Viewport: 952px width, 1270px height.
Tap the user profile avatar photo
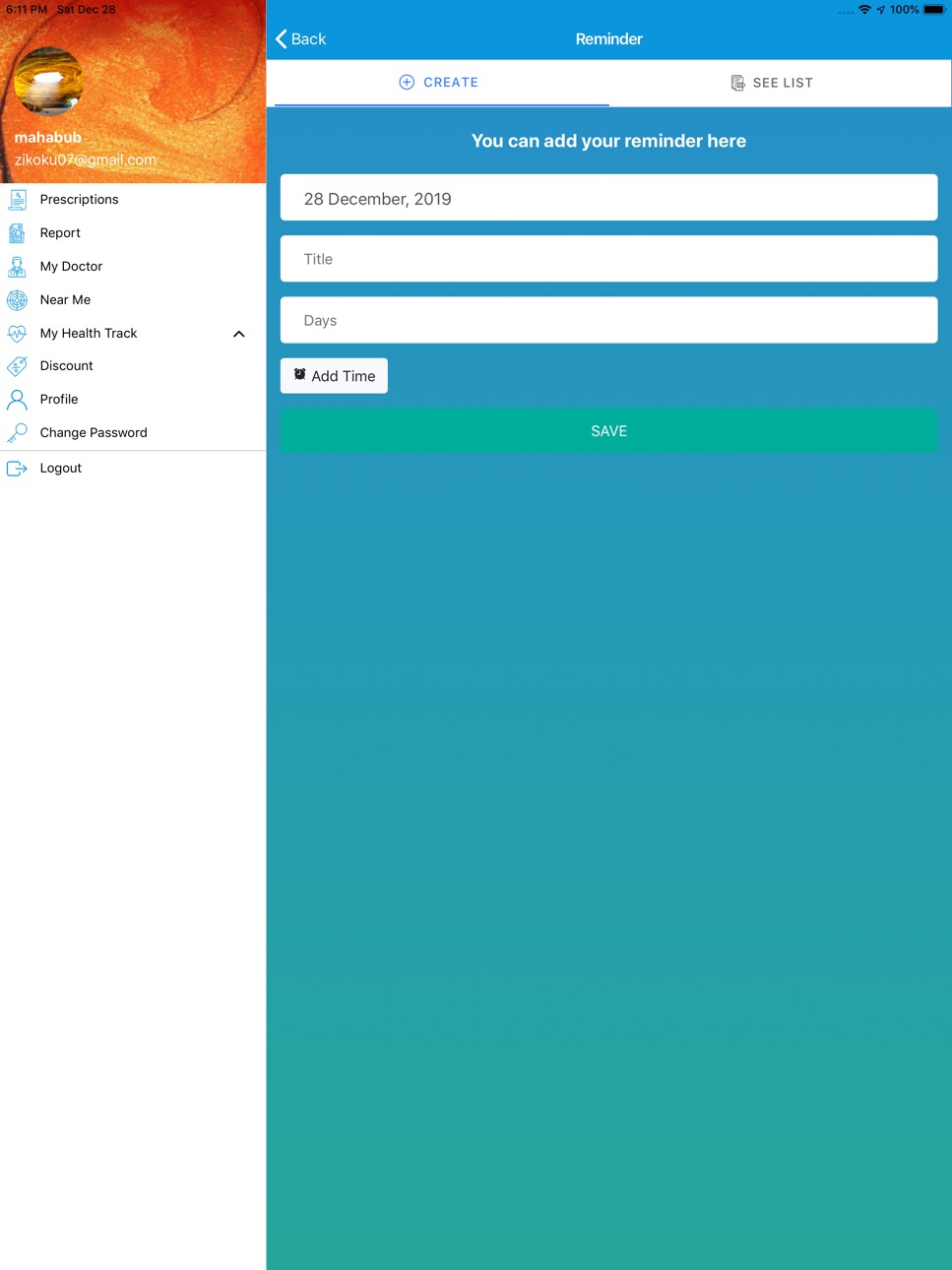pos(49,82)
